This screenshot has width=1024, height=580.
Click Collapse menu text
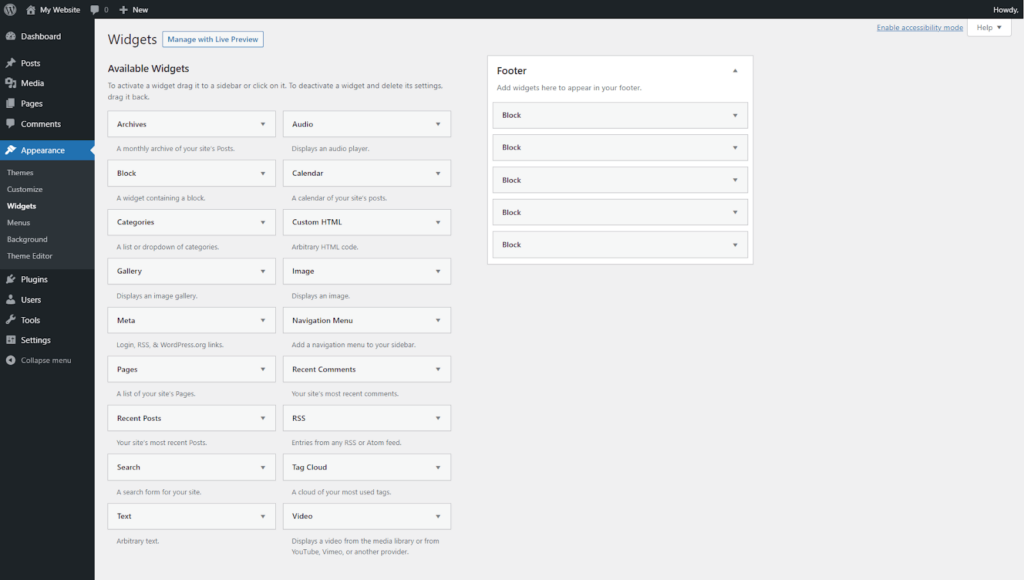pyautogui.click(x=46, y=361)
